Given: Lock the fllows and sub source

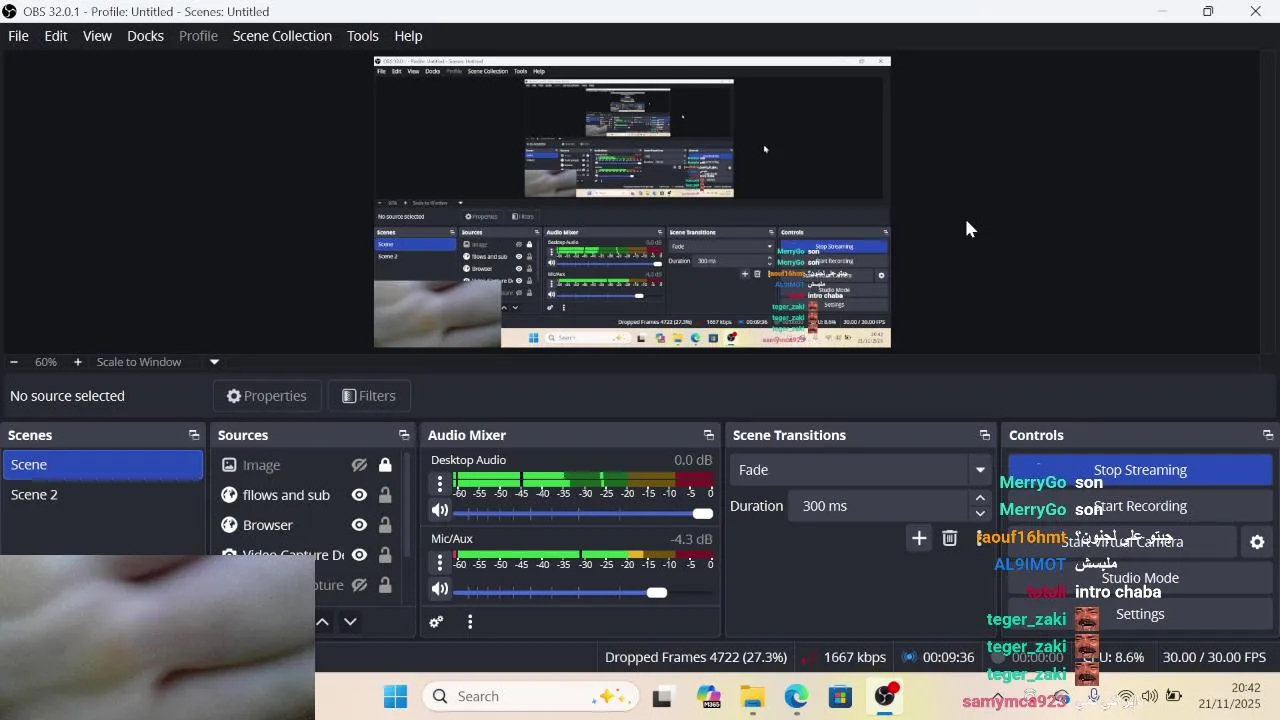Looking at the screenshot, I should pyautogui.click(x=385, y=495).
